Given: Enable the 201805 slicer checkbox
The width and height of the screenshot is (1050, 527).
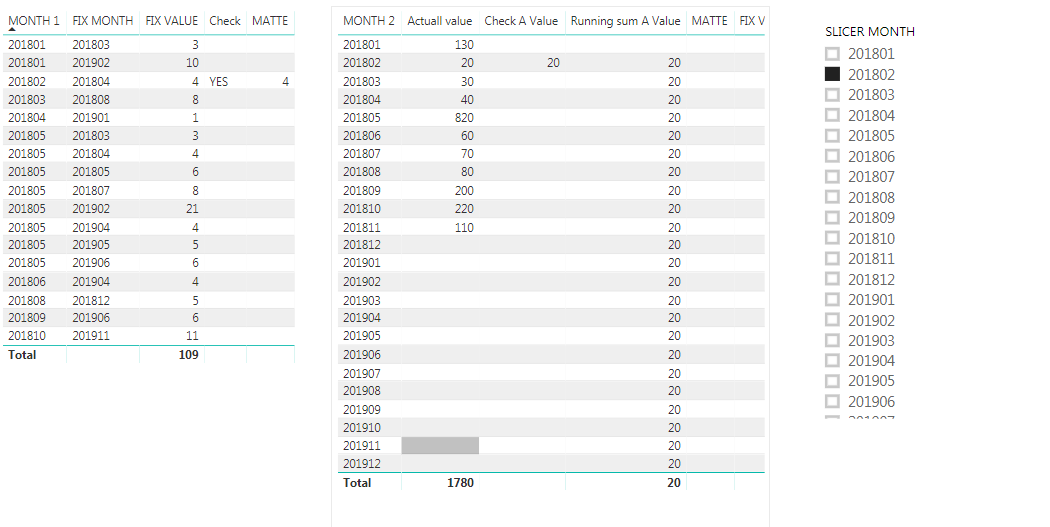Looking at the screenshot, I should 832,136.
